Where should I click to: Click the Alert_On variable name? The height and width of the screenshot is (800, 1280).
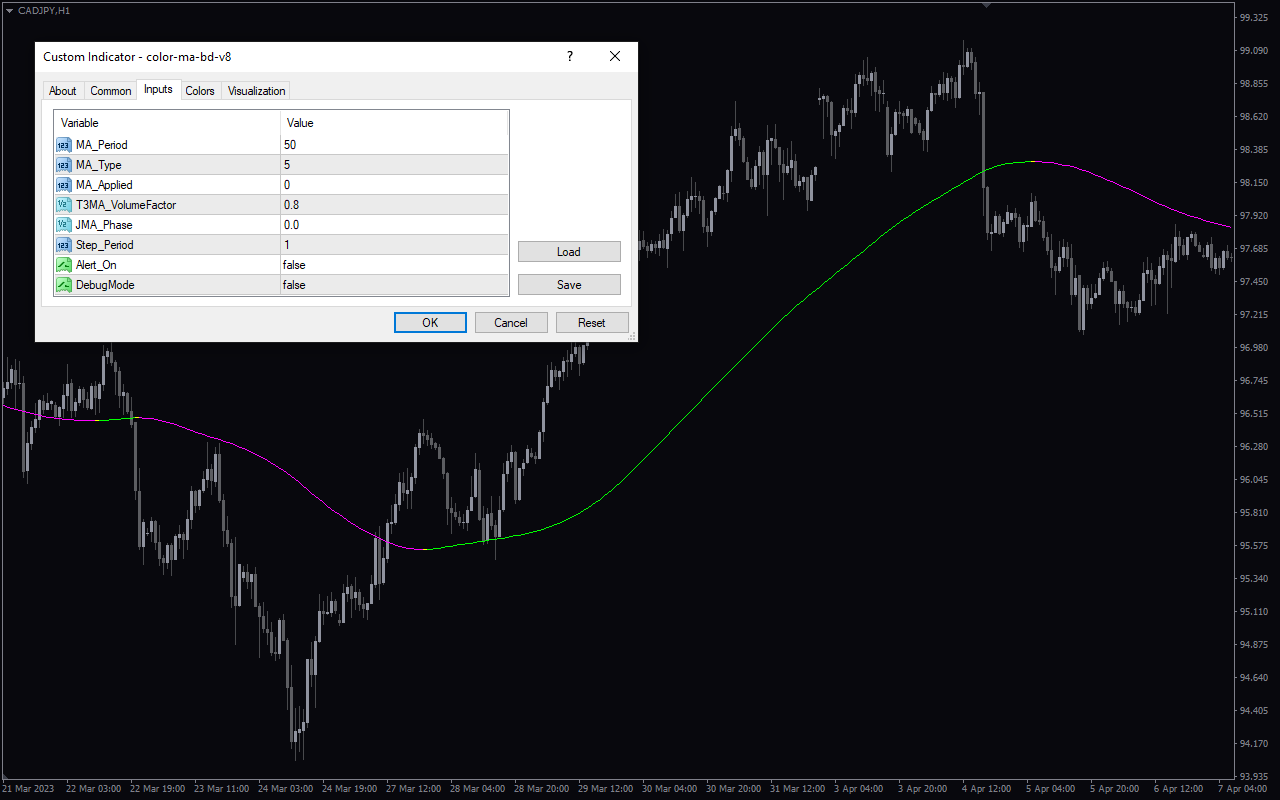pos(96,265)
